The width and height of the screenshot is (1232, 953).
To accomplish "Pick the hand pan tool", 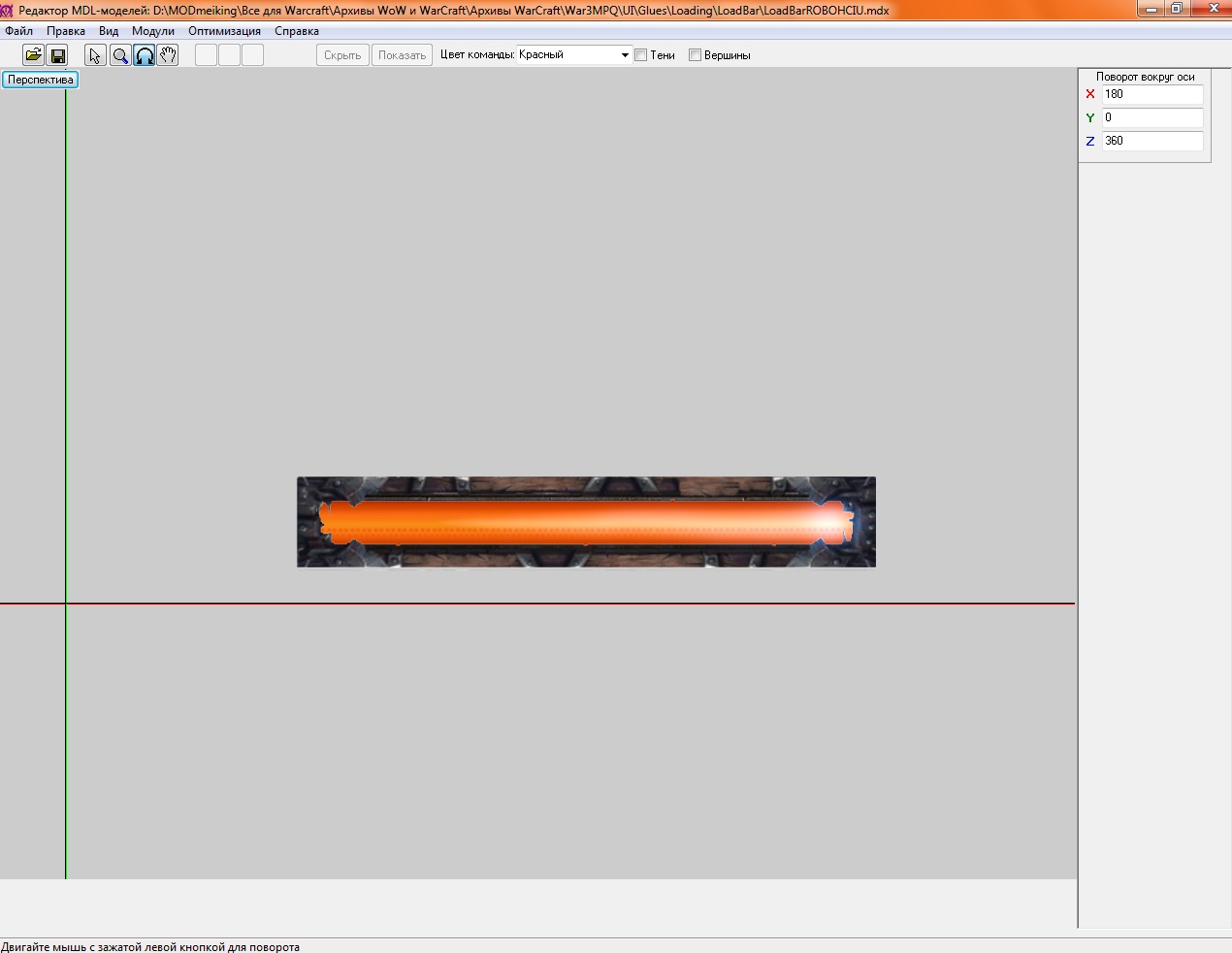I will [168, 55].
